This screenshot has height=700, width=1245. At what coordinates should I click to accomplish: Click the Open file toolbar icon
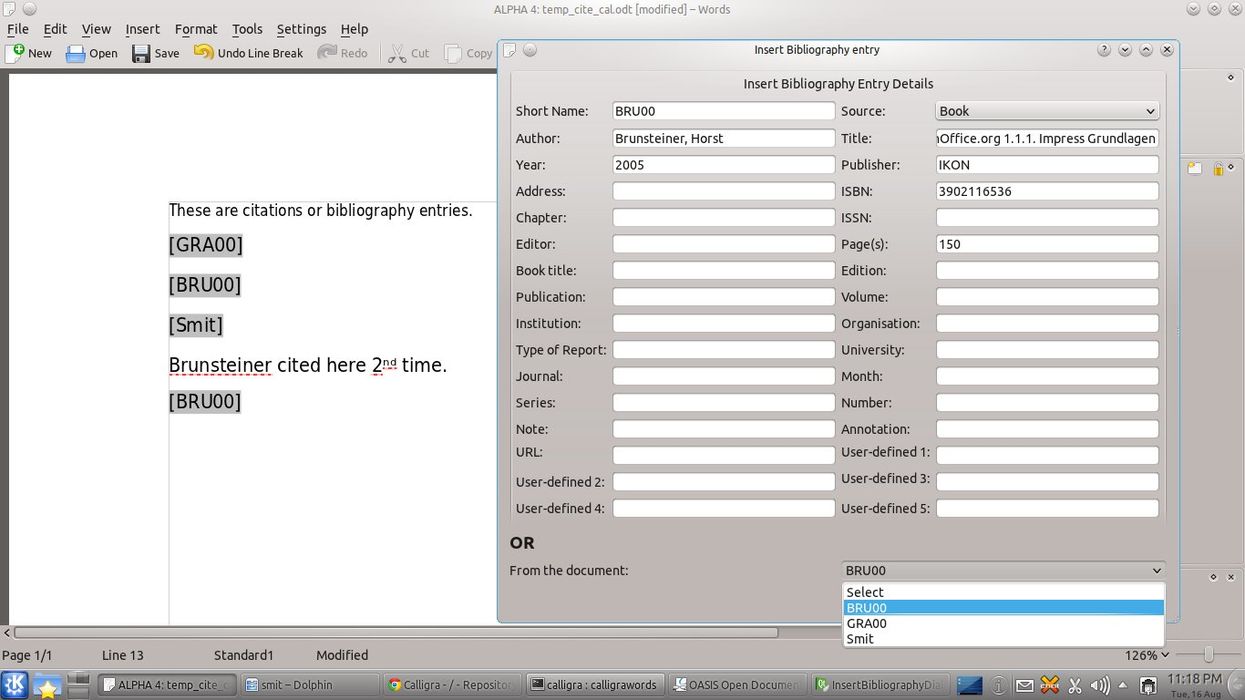(x=76, y=53)
